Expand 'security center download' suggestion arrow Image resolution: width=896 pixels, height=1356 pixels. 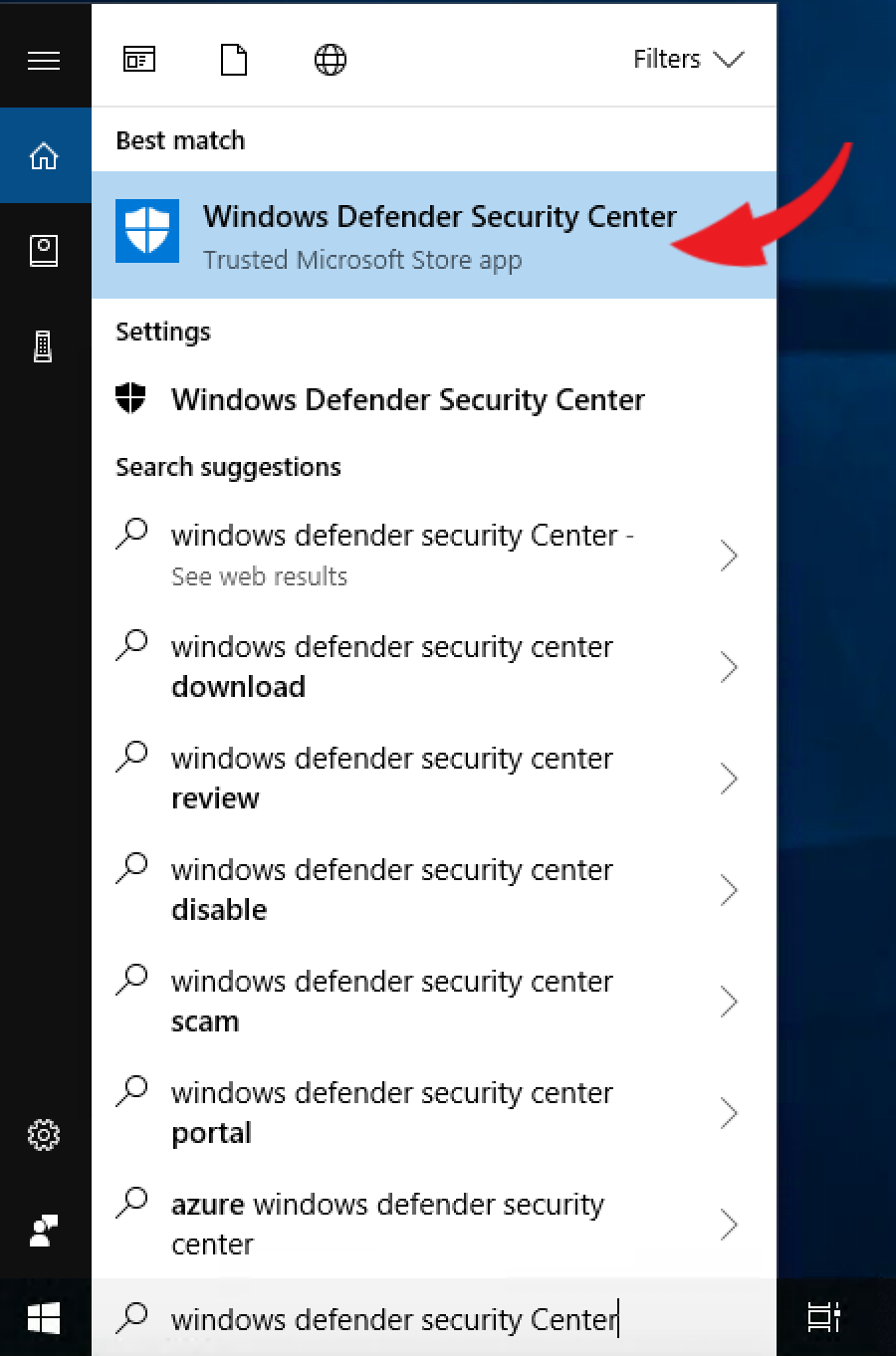coord(729,667)
